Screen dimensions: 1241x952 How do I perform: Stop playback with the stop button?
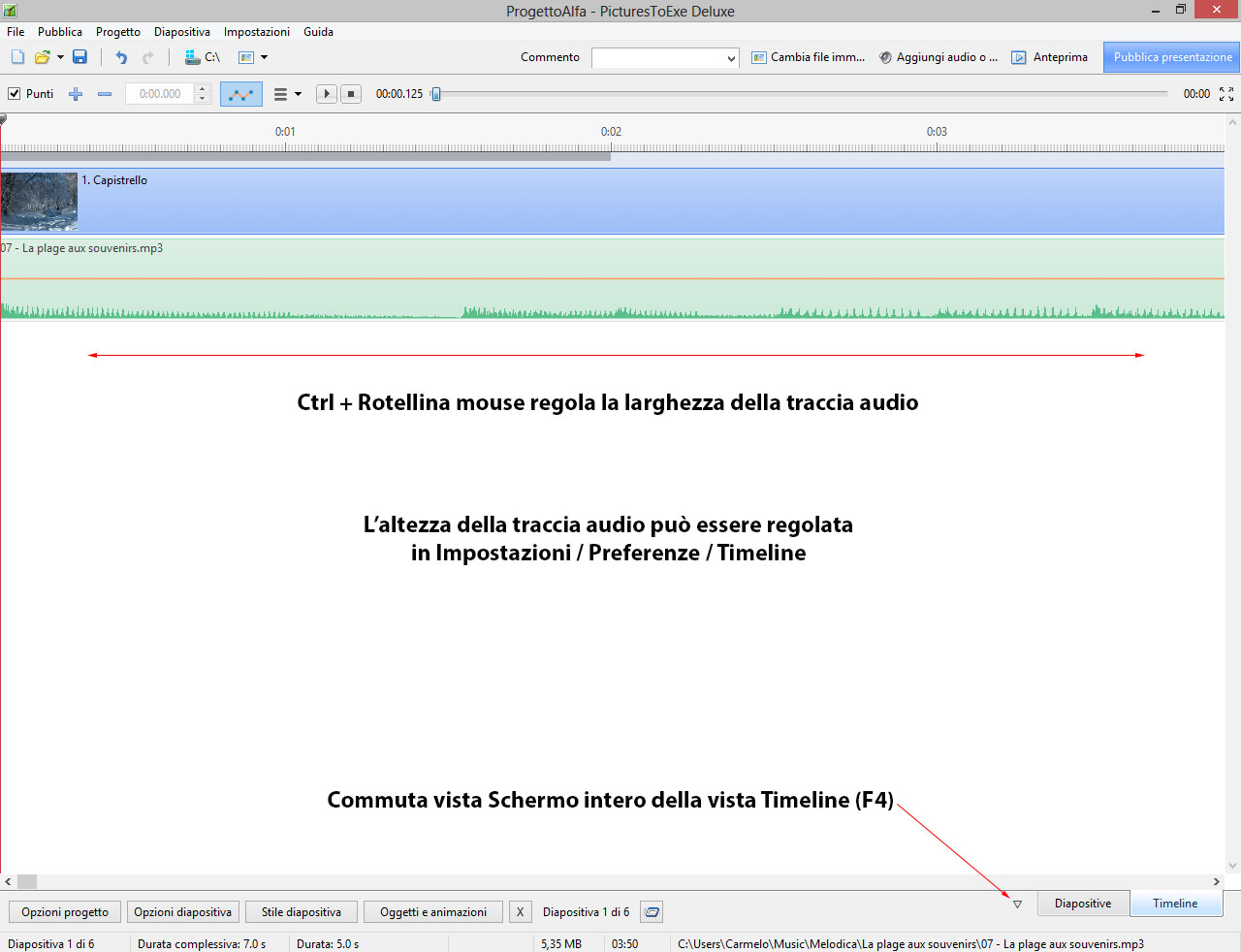351,94
